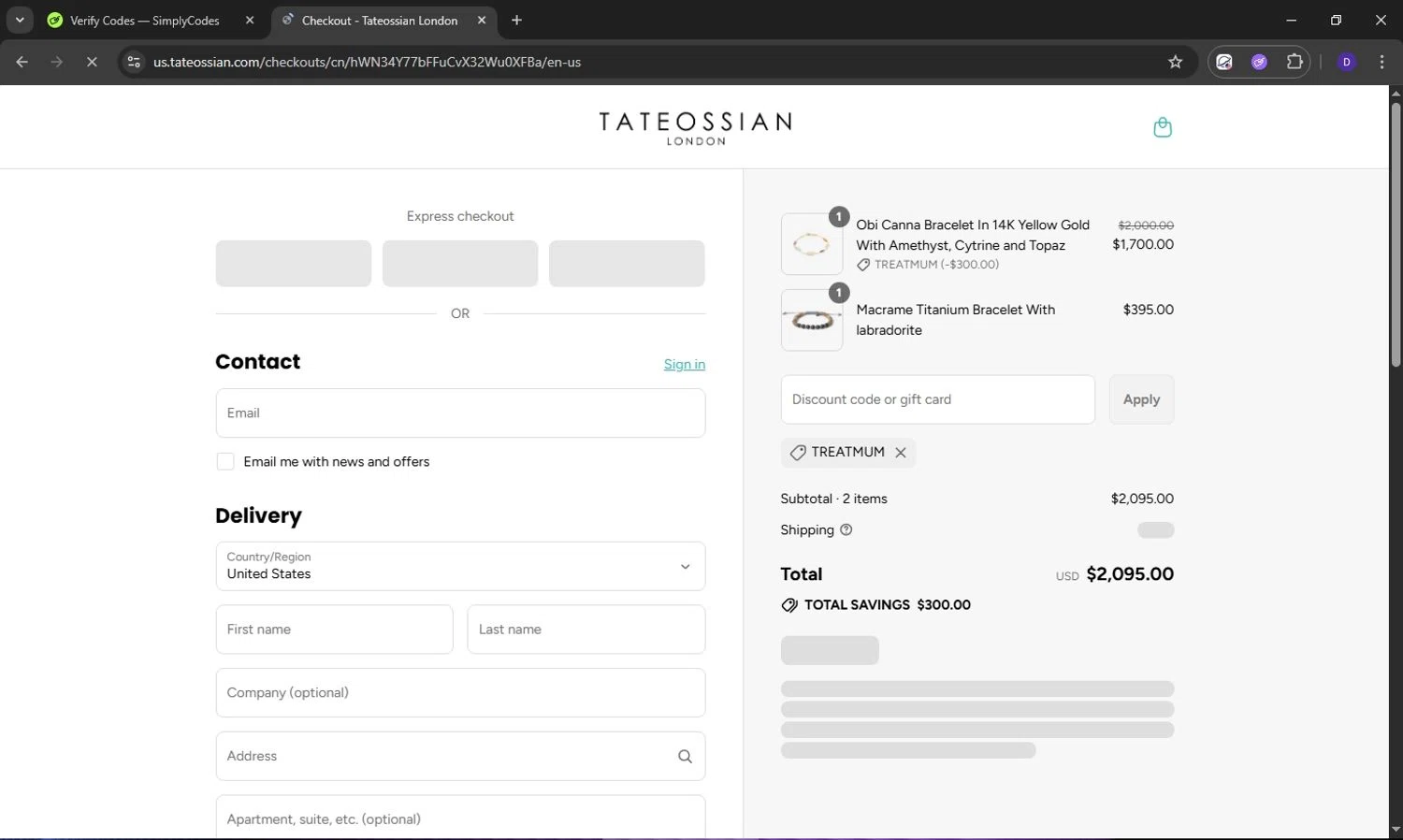This screenshot has width=1403, height=840.
Task: Open the first pinned browser extension icon
Action: (x=1224, y=62)
